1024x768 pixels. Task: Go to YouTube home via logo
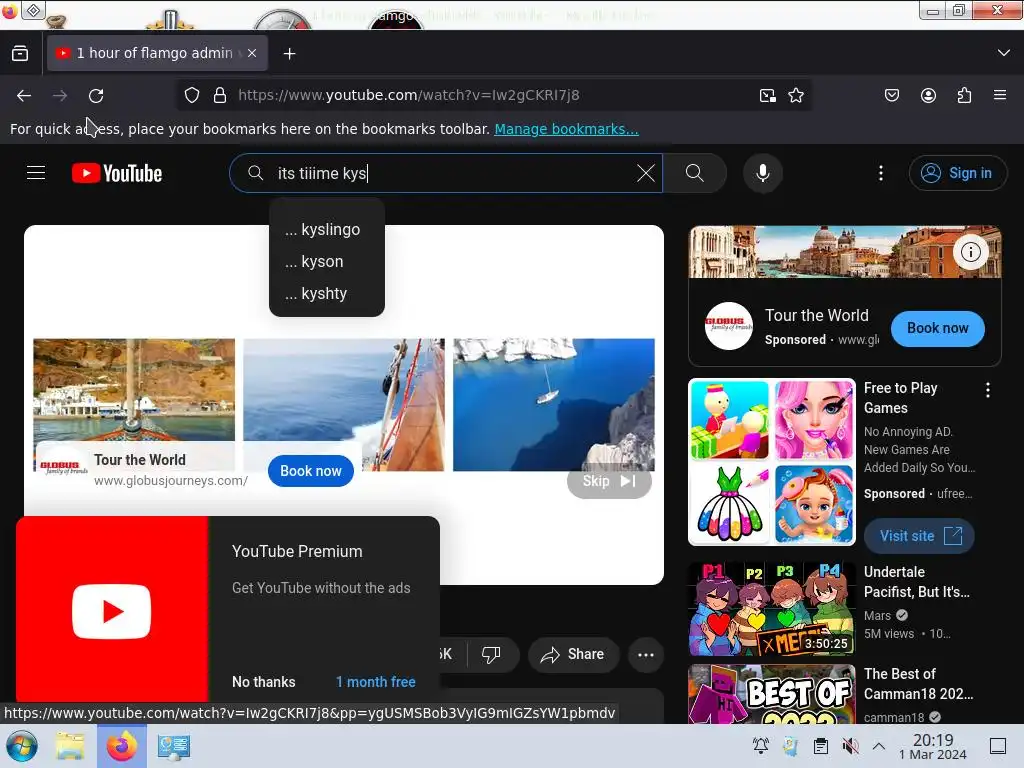117,173
